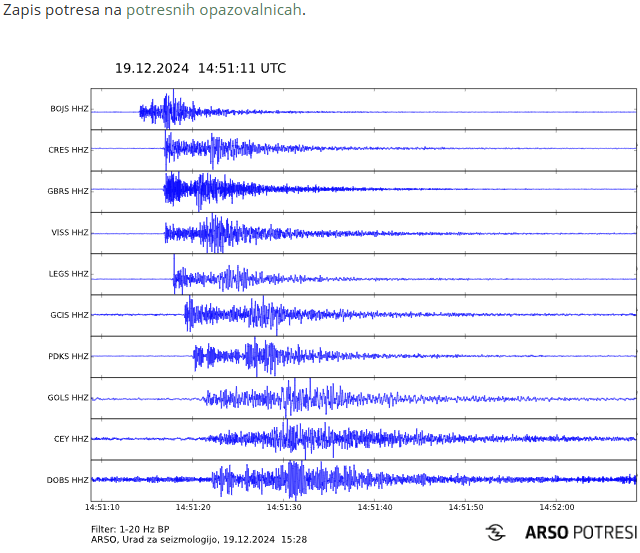Click the ARSO logo icon

click(x=496, y=532)
